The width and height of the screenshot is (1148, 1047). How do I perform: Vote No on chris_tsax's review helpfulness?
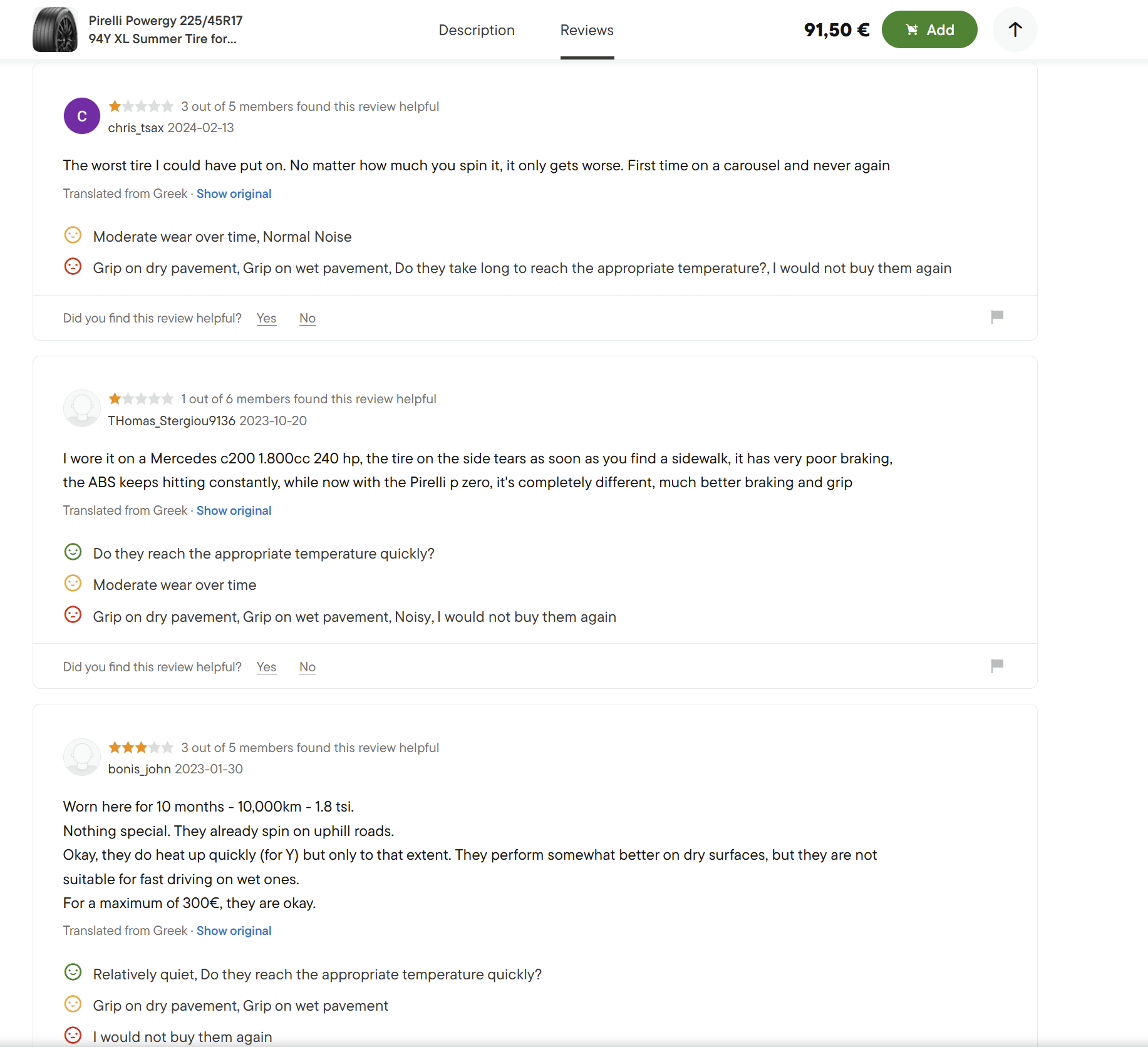pyautogui.click(x=307, y=318)
